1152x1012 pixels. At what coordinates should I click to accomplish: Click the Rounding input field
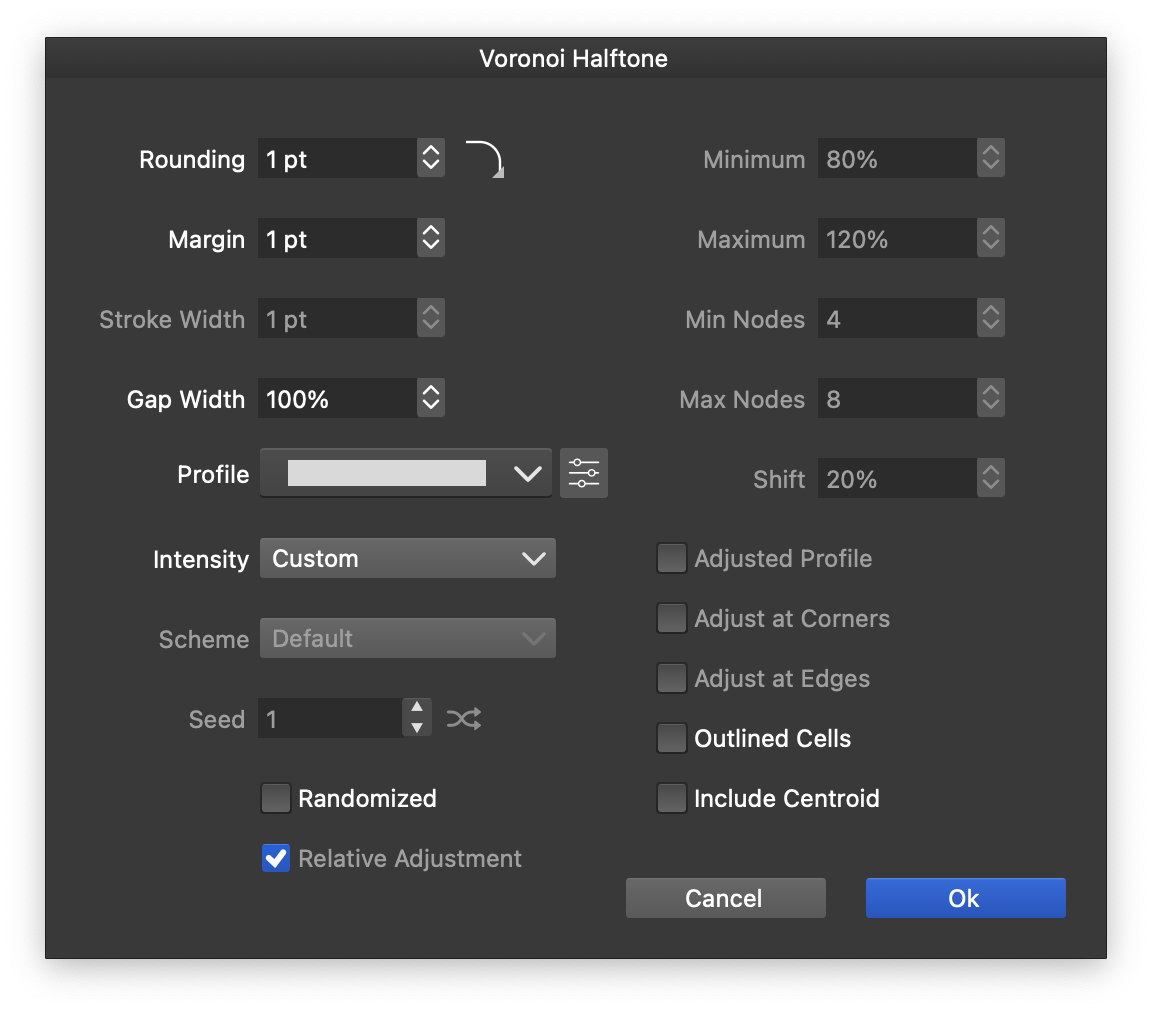[337, 159]
